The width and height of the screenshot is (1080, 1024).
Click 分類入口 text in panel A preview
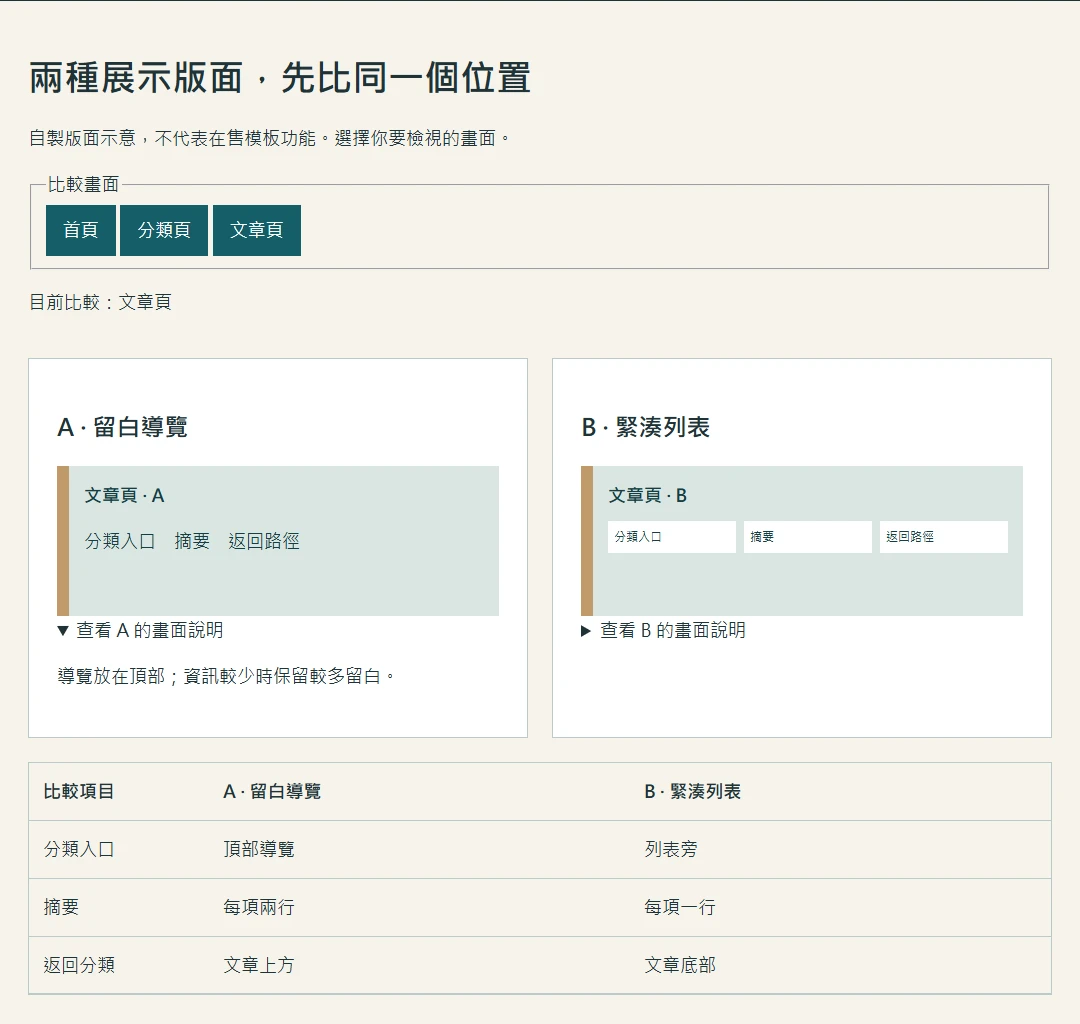120,541
